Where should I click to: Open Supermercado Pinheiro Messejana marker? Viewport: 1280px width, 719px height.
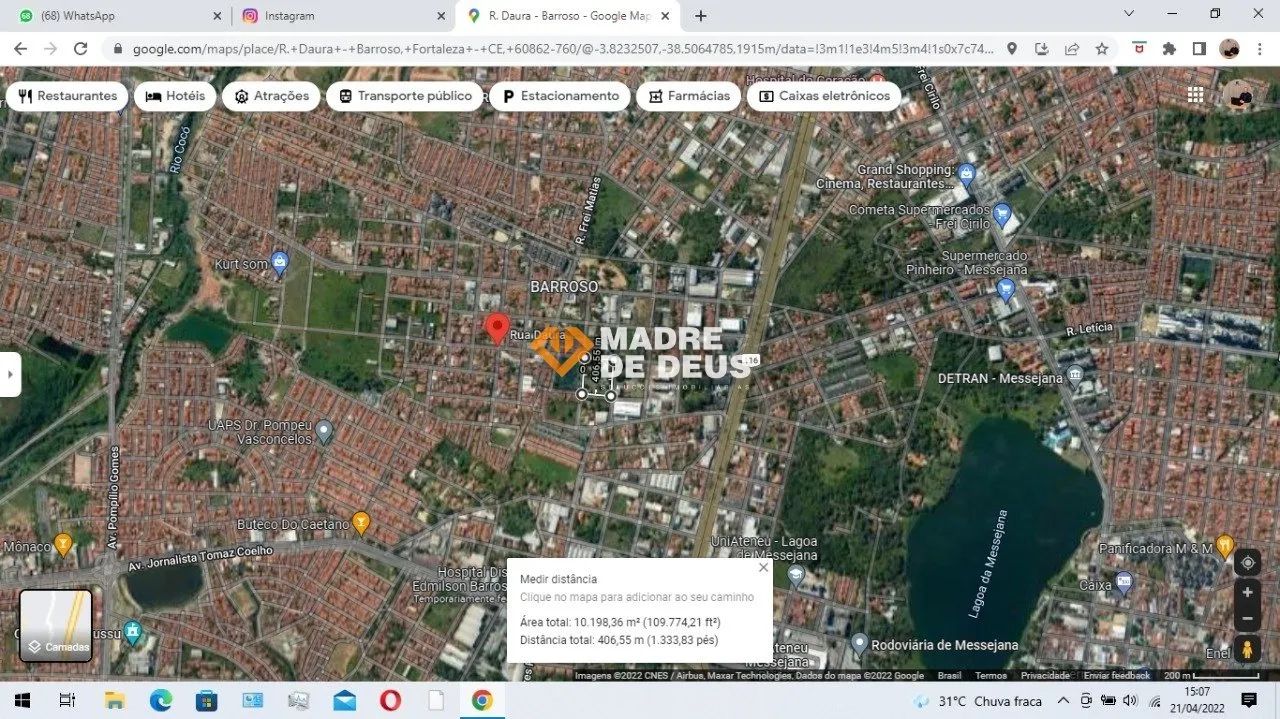tap(1006, 290)
